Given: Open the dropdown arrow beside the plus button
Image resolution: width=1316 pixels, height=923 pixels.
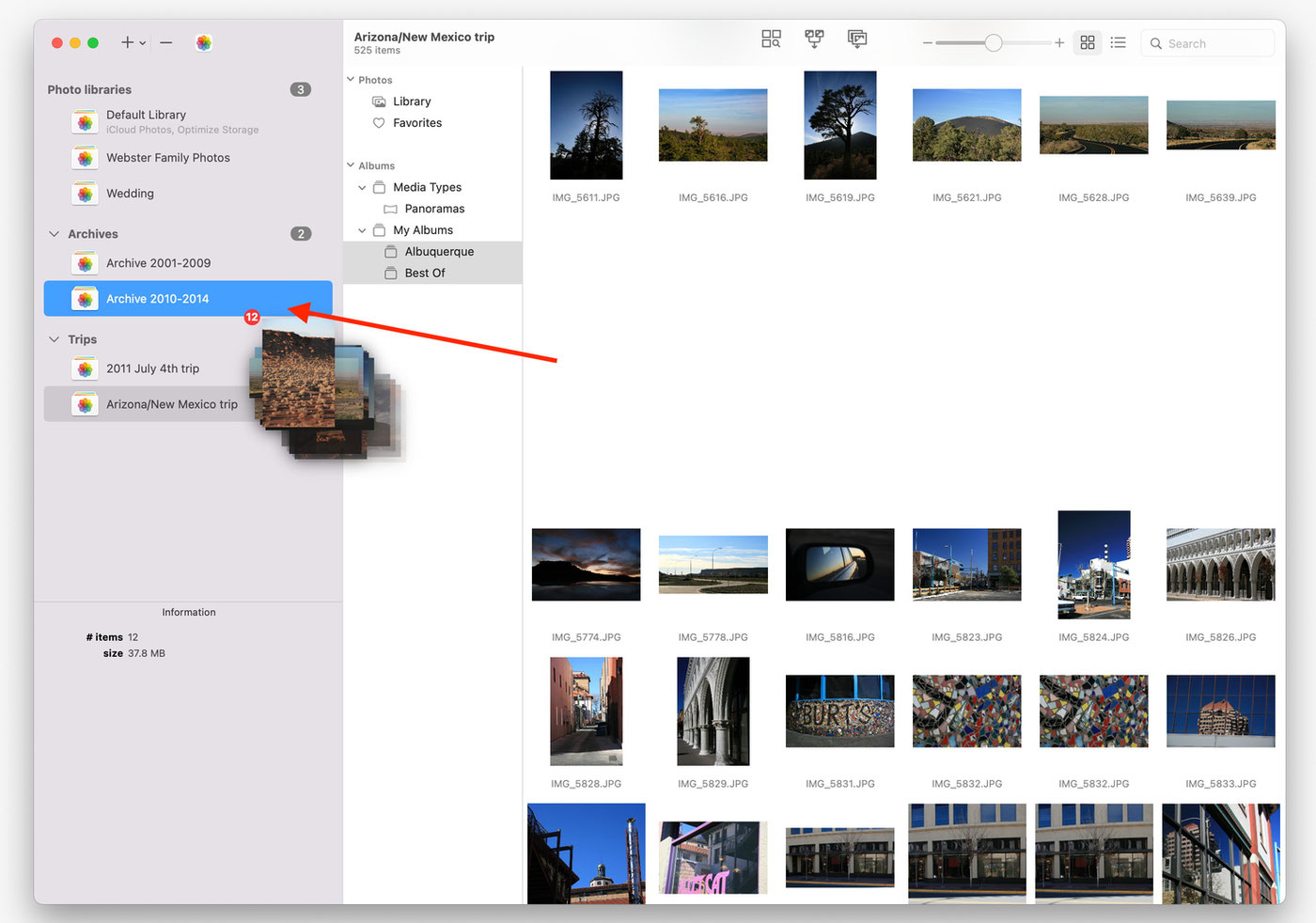Looking at the screenshot, I should pyautogui.click(x=143, y=43).
